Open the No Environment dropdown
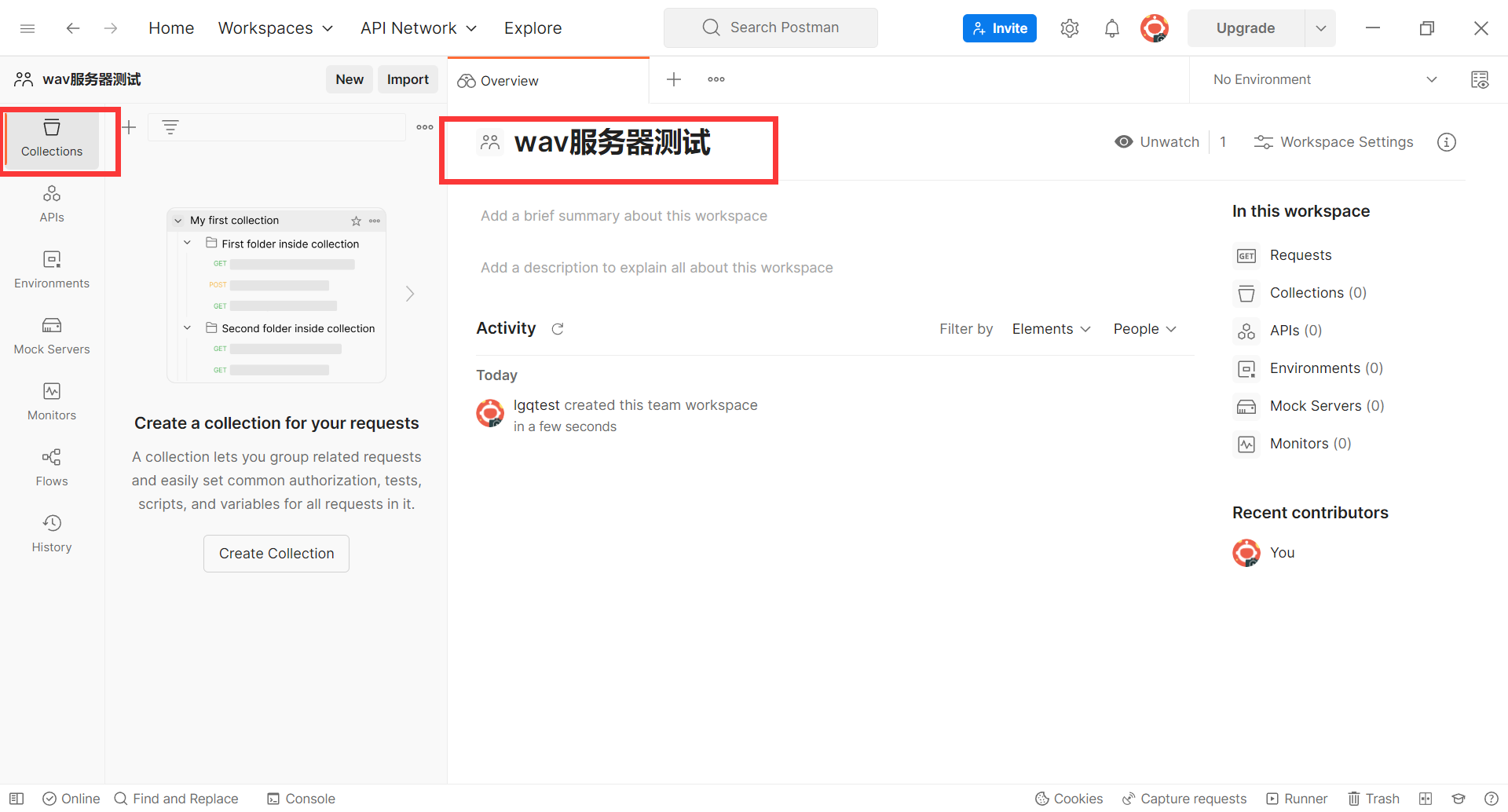 1326,79
